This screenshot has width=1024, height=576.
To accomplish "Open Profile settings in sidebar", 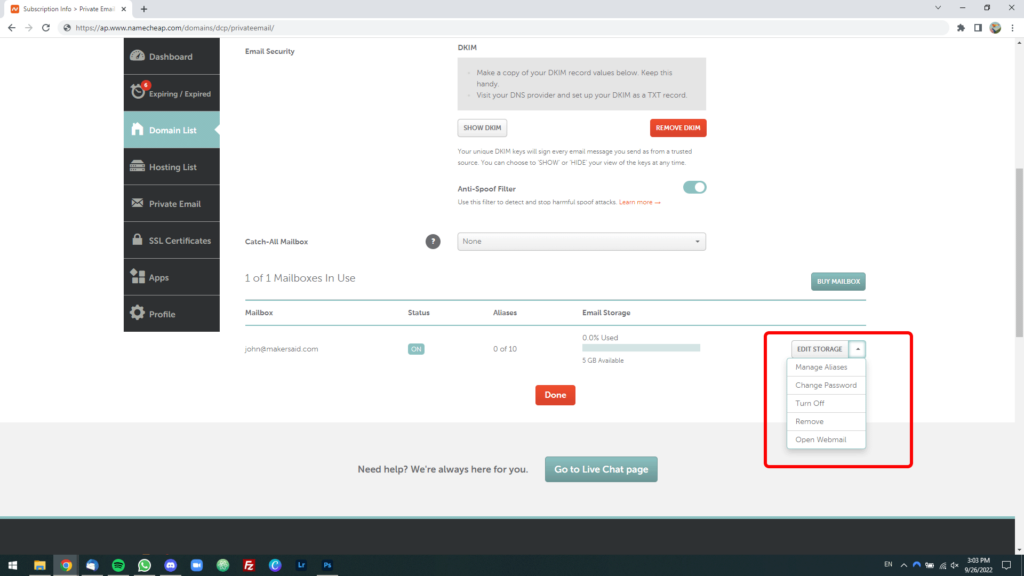I will (172, 314).
